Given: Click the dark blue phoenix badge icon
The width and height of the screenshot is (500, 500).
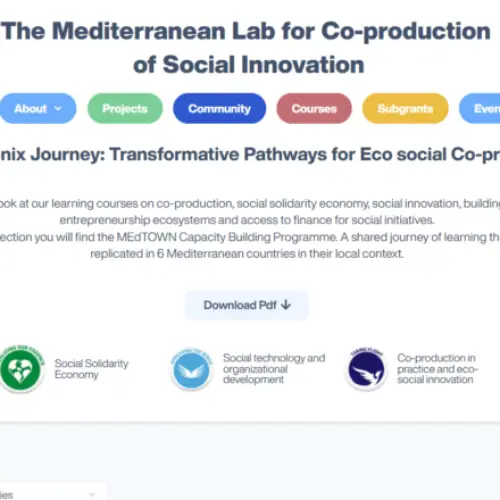Looking at the screenshot, I should [366, 369].
